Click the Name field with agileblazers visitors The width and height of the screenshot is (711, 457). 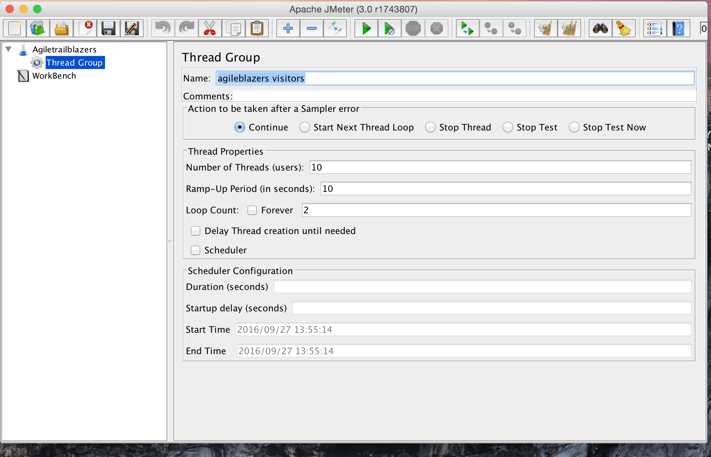[455, 78]
